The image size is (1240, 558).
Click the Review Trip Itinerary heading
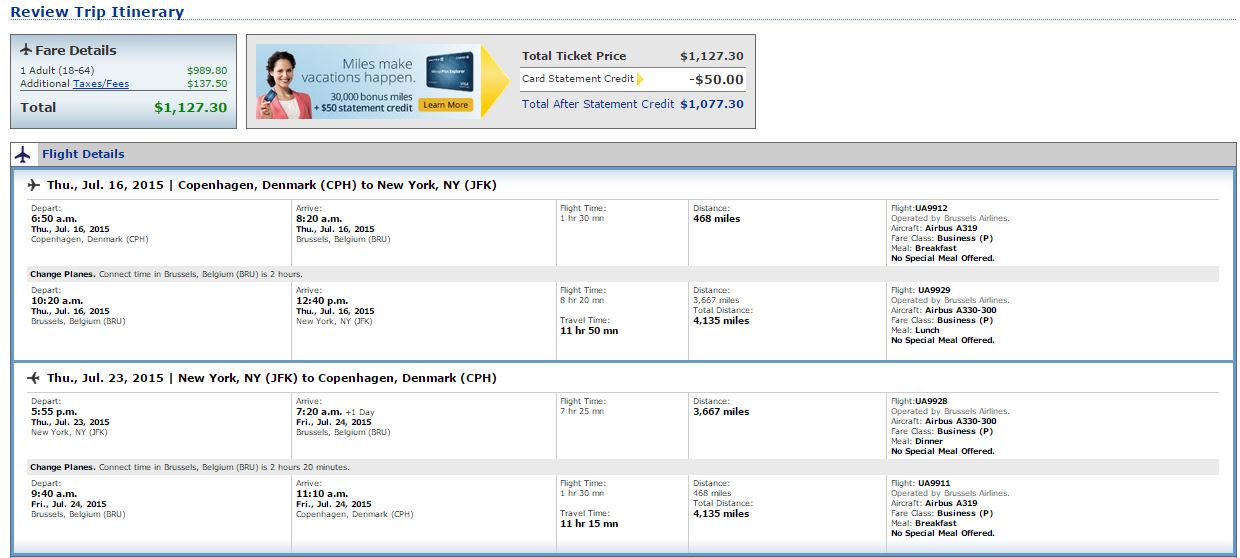97,12
